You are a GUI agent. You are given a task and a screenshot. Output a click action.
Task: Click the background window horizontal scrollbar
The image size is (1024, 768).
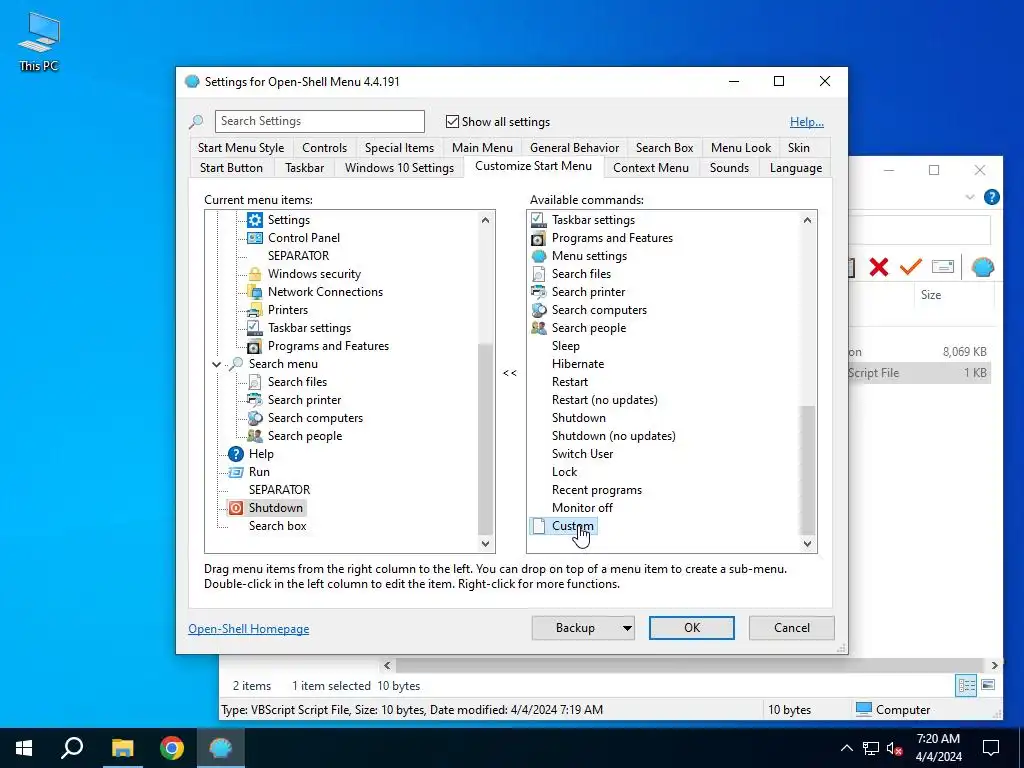[690, 665]
